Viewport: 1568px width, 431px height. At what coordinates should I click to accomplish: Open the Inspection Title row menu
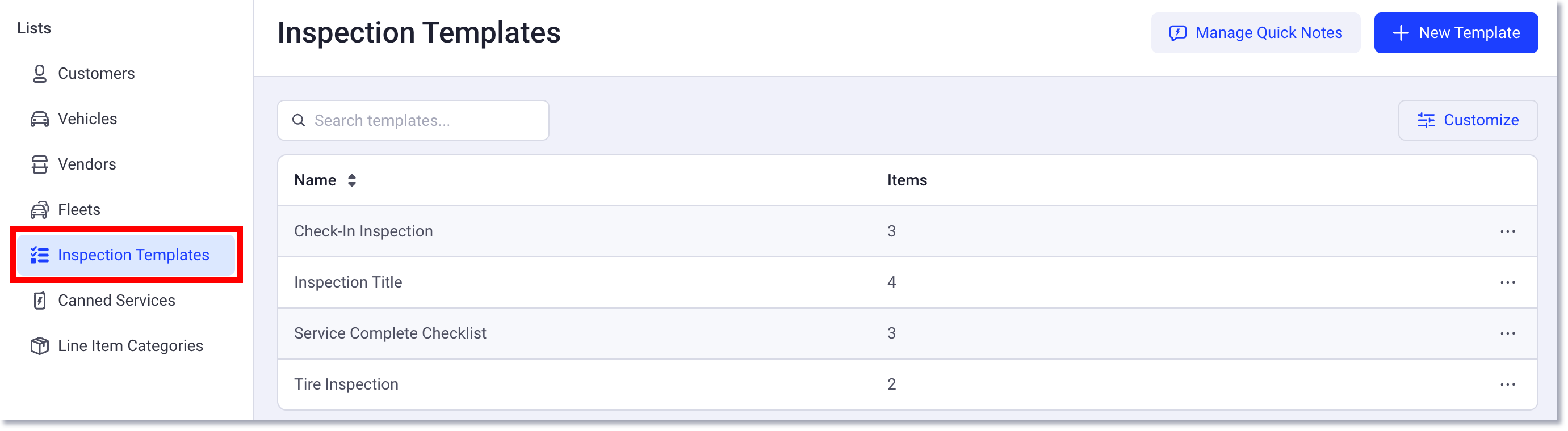(x=1509, y=282)
